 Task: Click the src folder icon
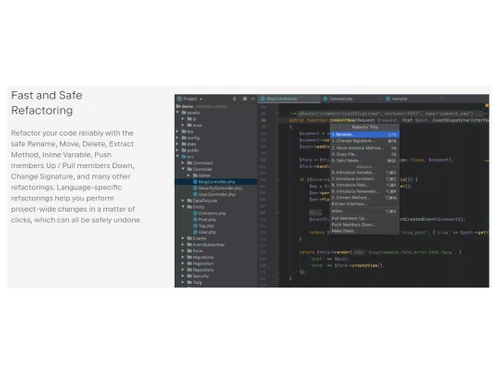click(184, 156)
